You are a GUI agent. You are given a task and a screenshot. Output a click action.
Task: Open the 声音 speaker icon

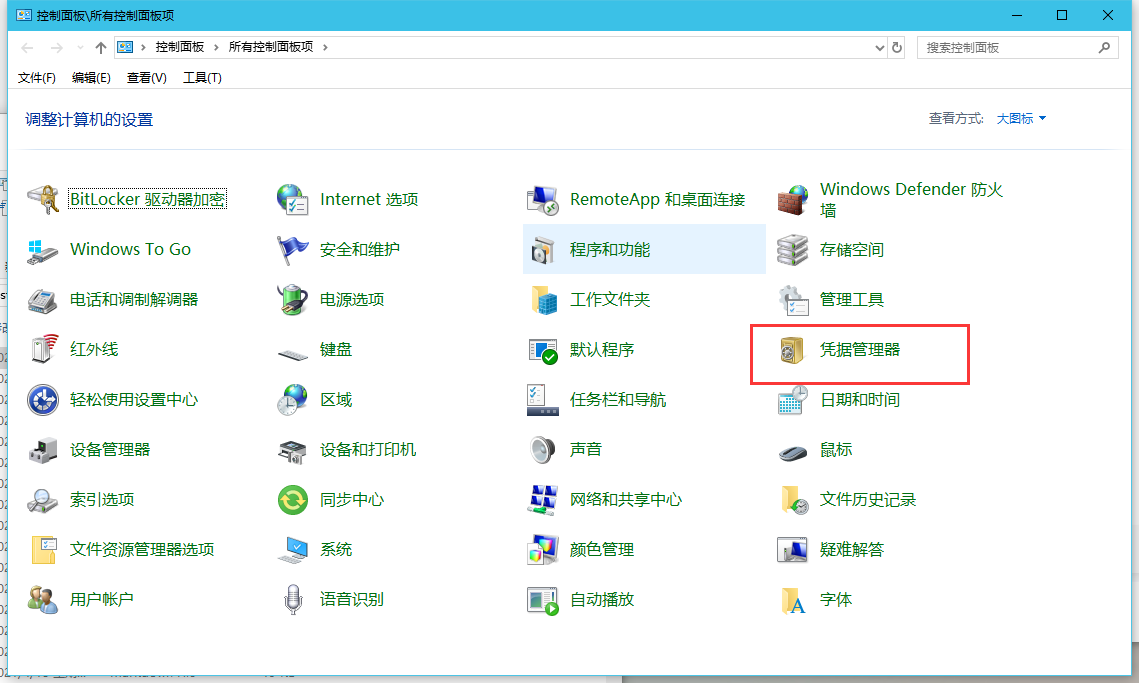542,450
